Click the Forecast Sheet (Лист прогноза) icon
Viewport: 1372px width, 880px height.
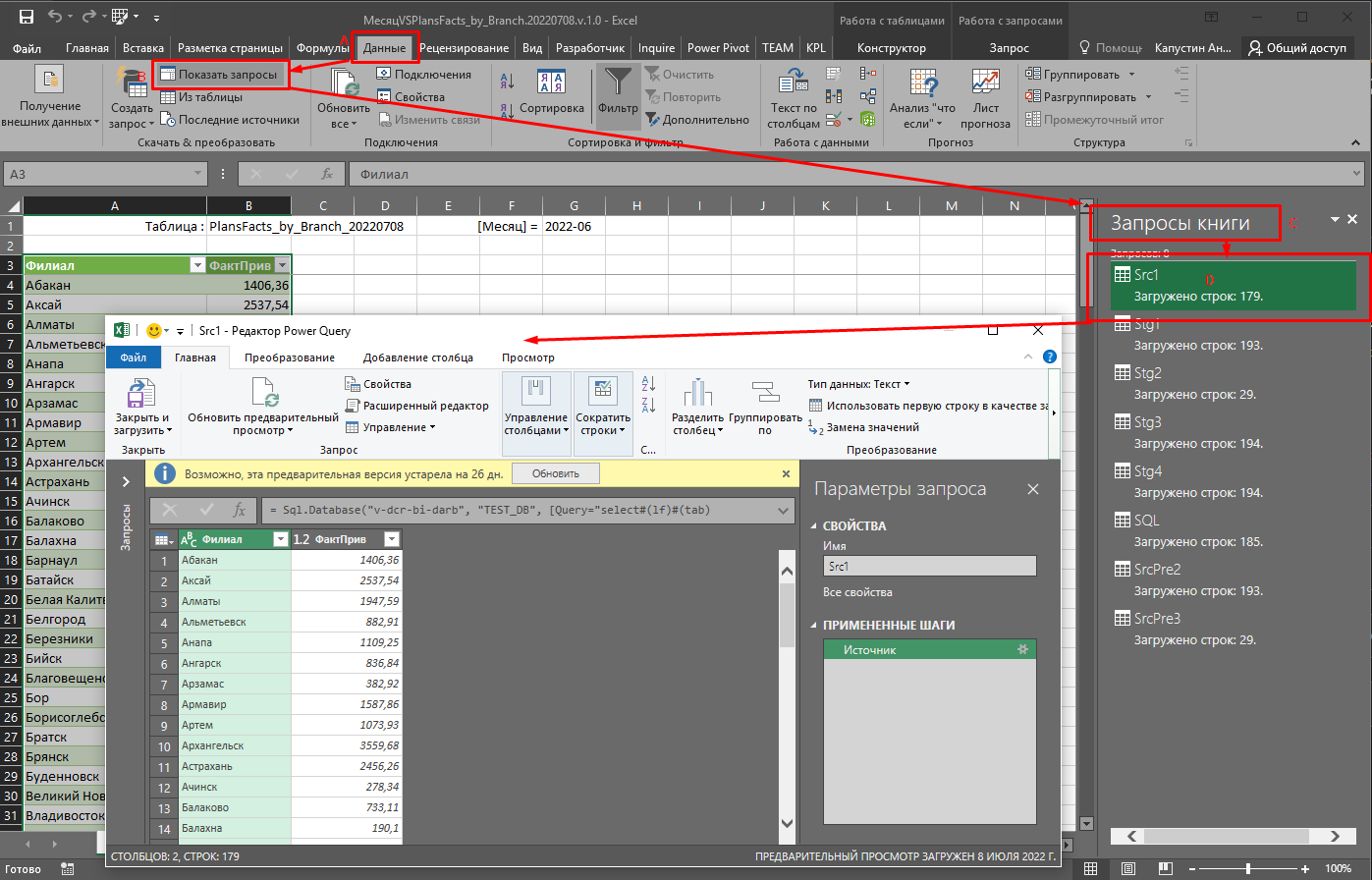coord(985,82)
